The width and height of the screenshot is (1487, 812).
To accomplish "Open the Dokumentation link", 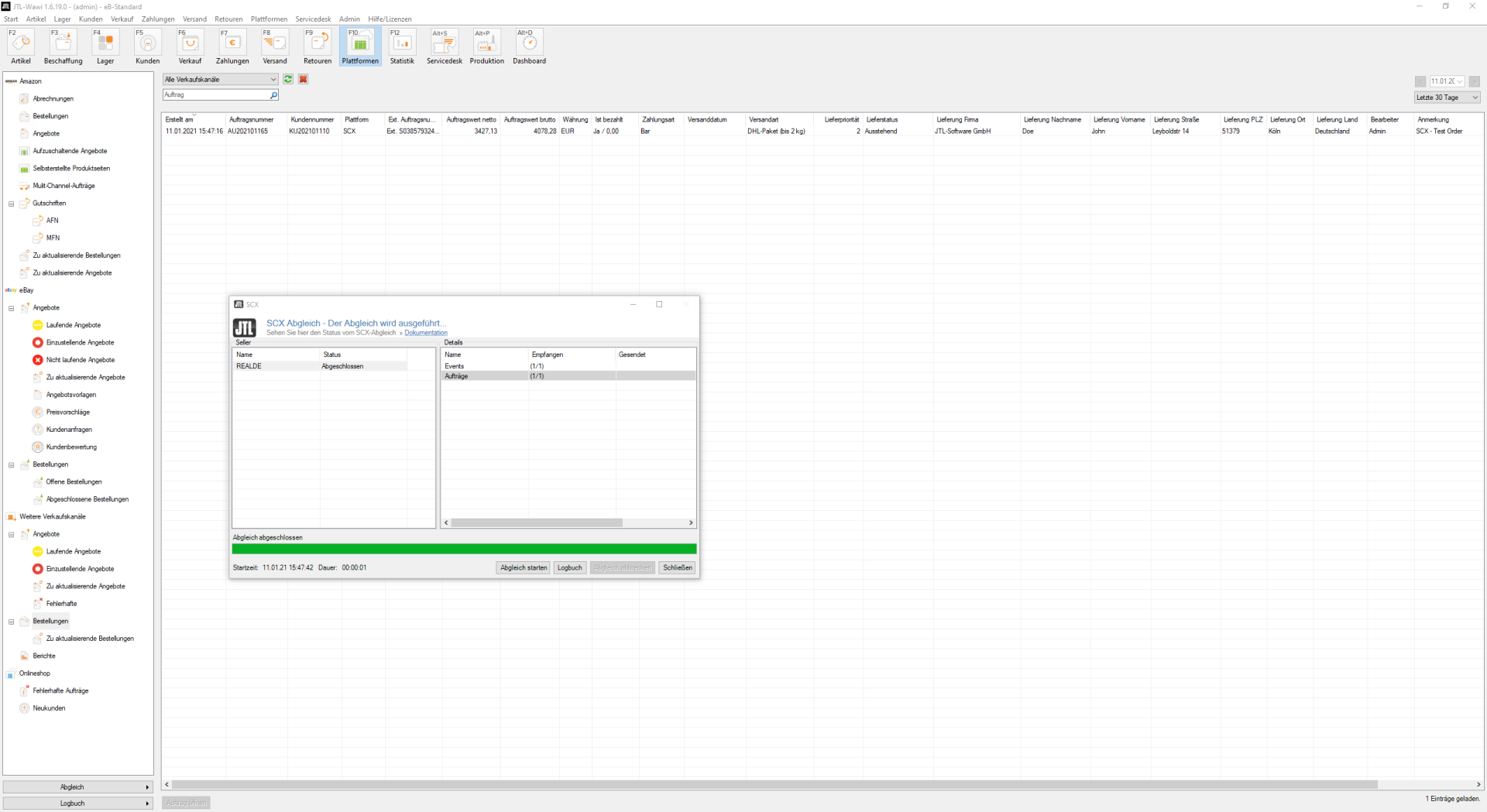I will [425, 333].
